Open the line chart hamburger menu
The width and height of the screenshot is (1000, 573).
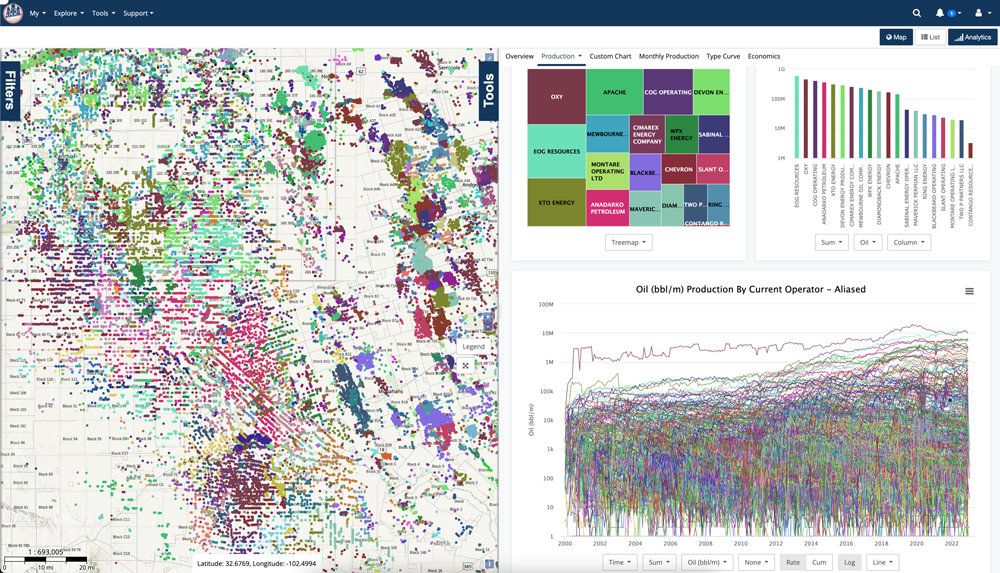coord(969,291)
